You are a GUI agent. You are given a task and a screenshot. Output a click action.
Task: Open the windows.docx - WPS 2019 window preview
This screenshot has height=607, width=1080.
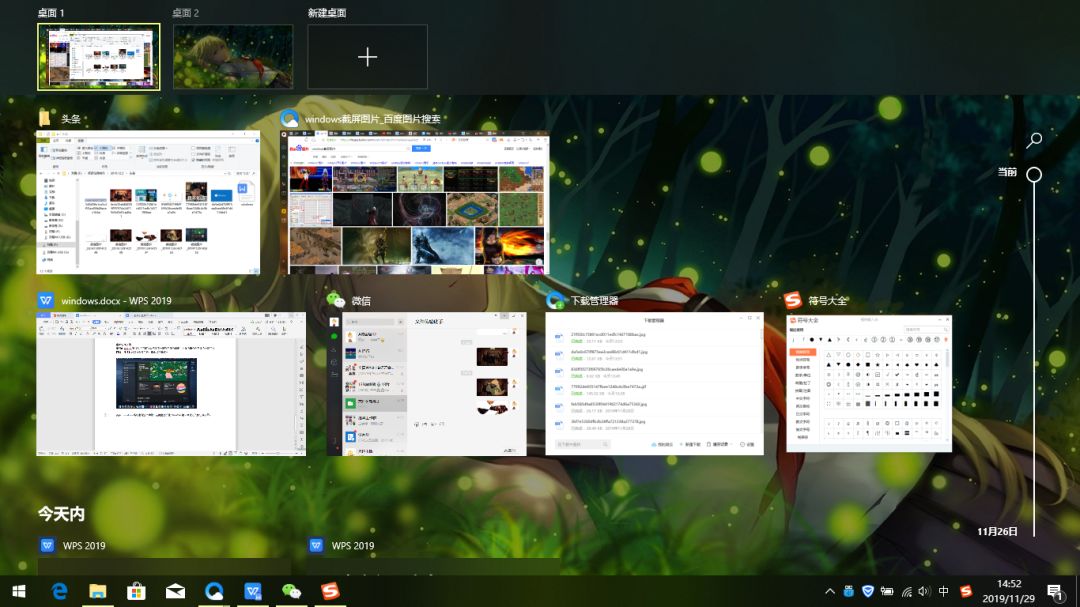171,384
